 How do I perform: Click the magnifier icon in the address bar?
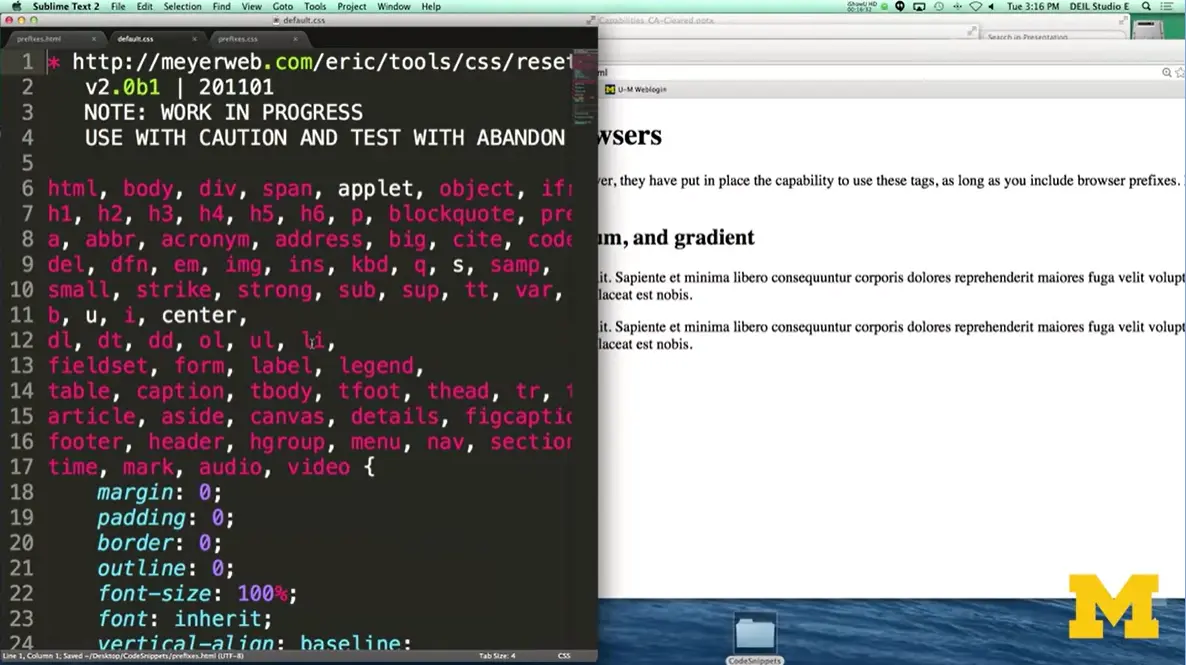pyautogui.click(x=1166, y=70)
